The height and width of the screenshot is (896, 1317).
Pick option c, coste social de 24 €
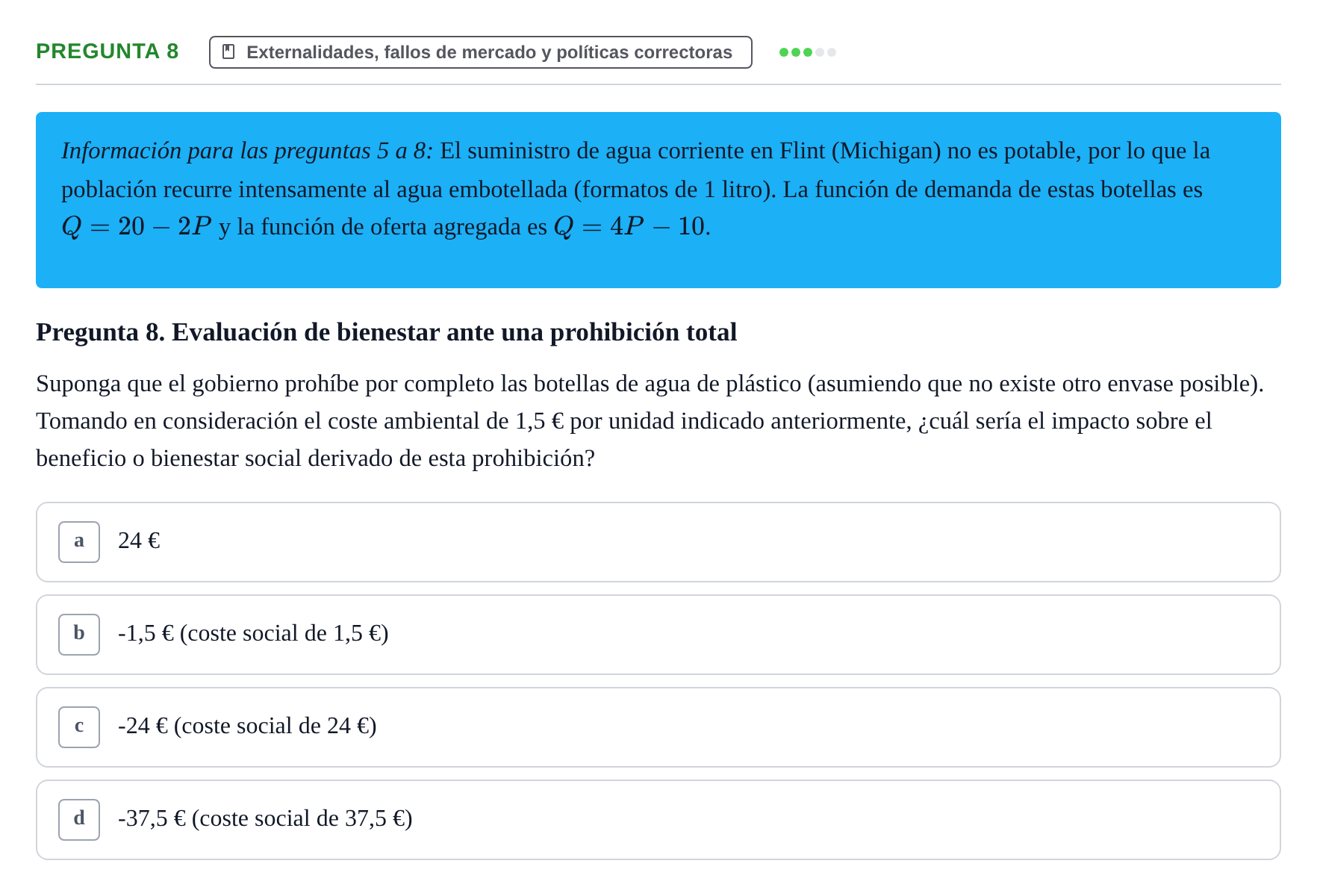[658, 727]
